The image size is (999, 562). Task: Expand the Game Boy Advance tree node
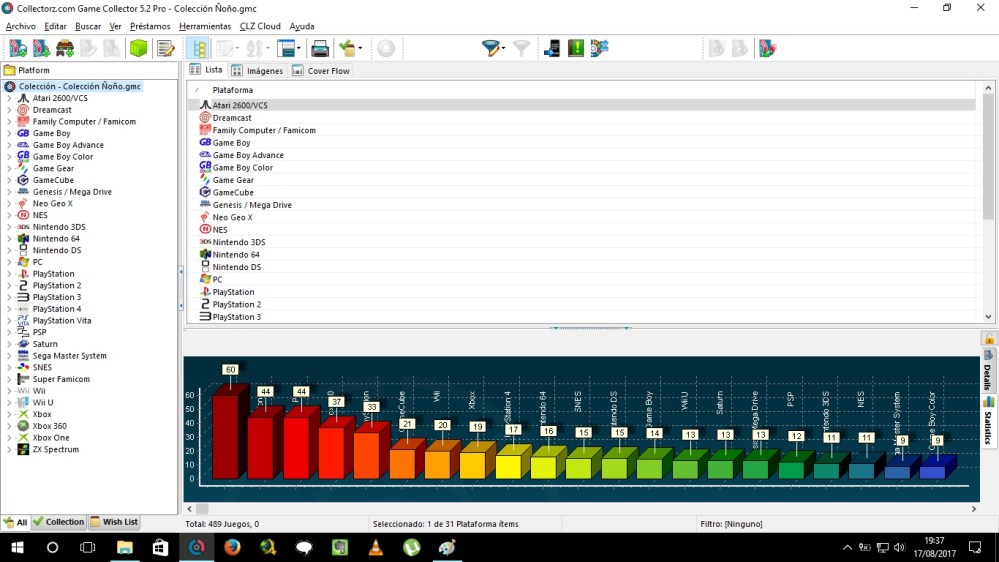10,145
